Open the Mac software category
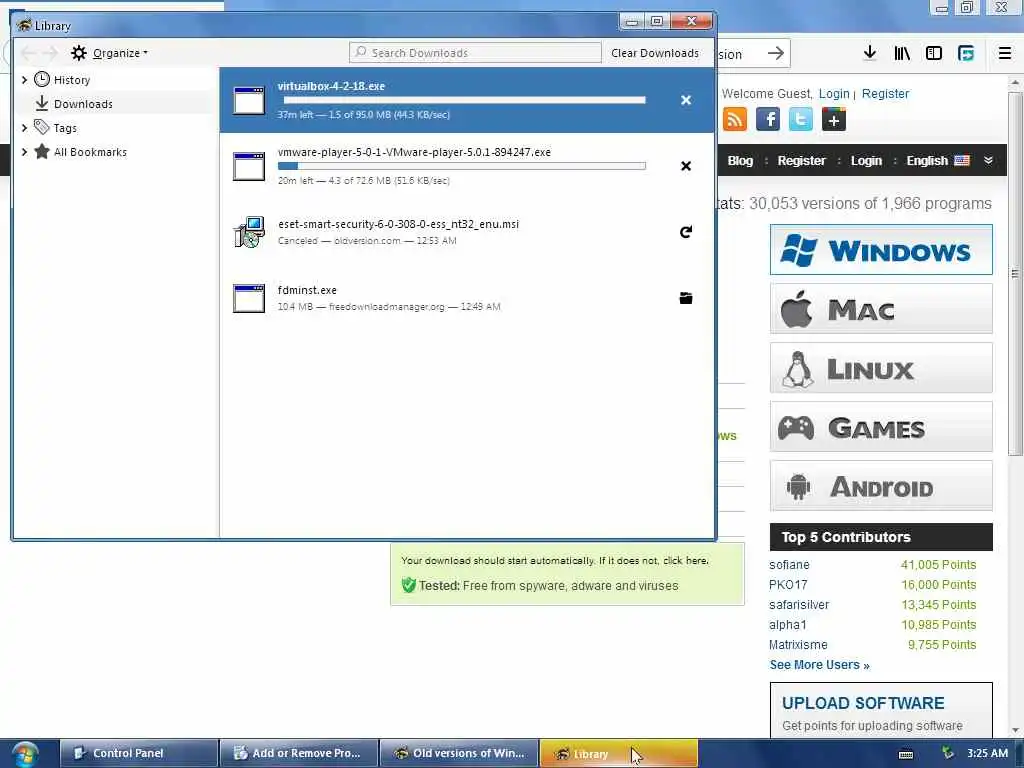1024x768 pixels. click(x=881, y=309)
